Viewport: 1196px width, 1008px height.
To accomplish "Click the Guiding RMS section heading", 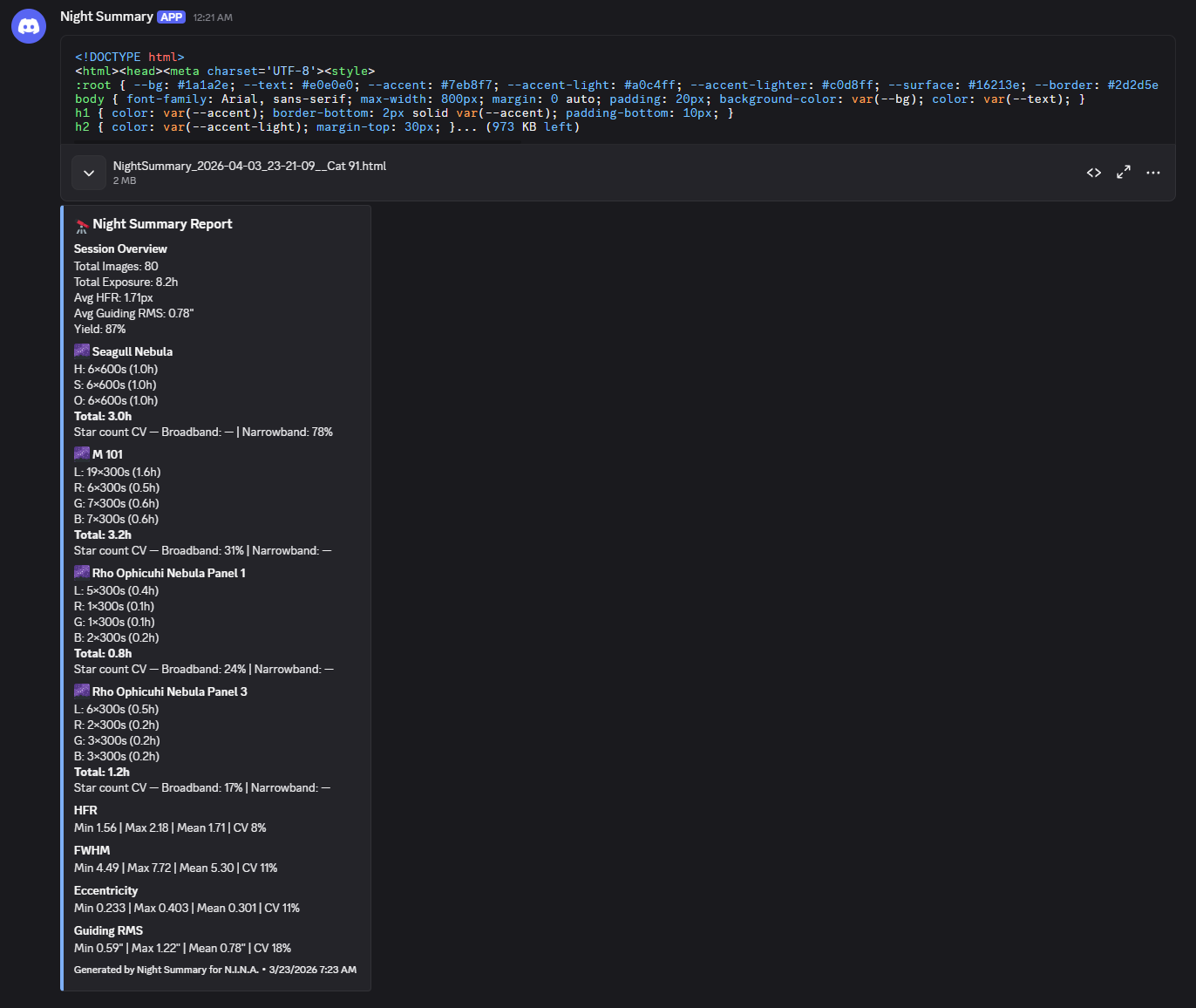I will tap(108, 930).
